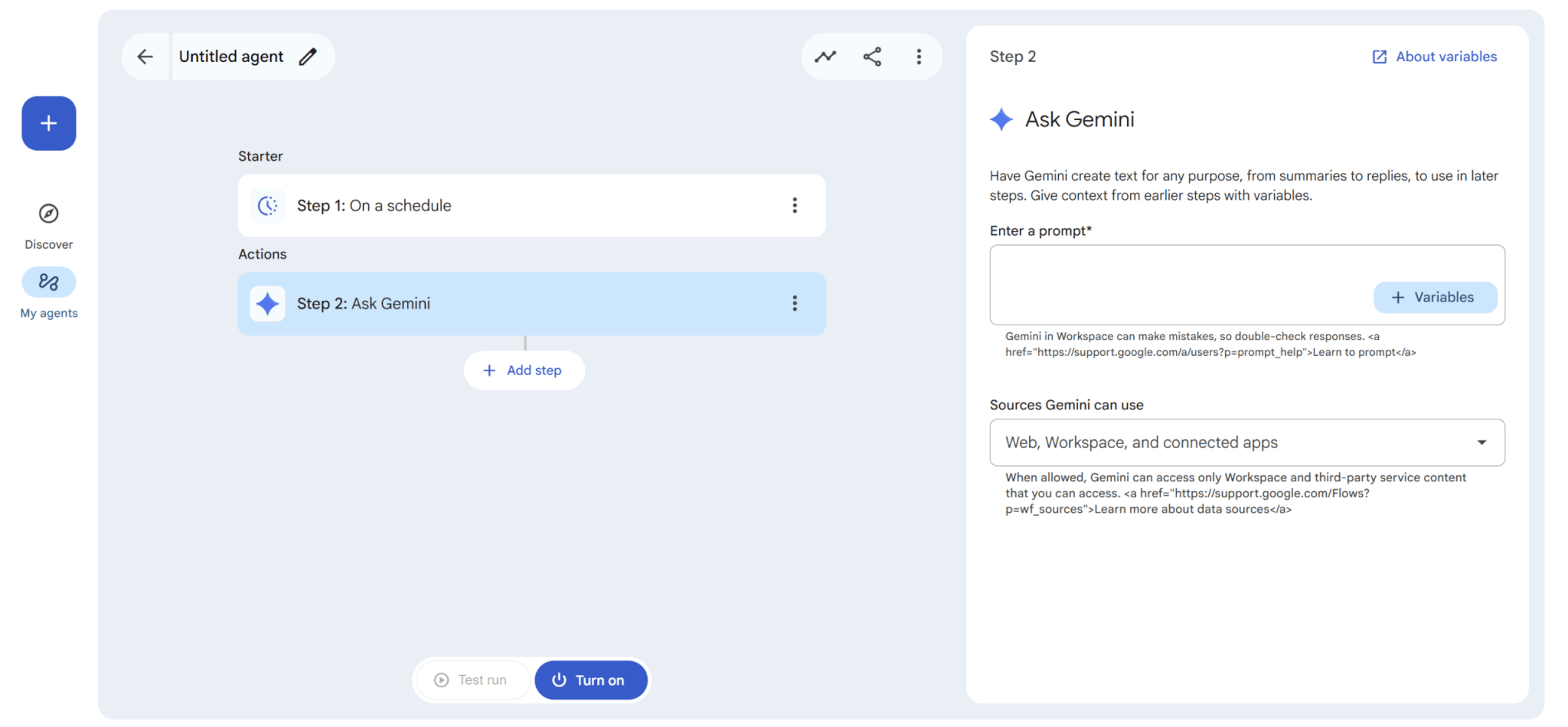The width and height of the screenshot is (1568, 727).
Task: Open Discover compass icon in sidebar
Action: tap(48, 214)
